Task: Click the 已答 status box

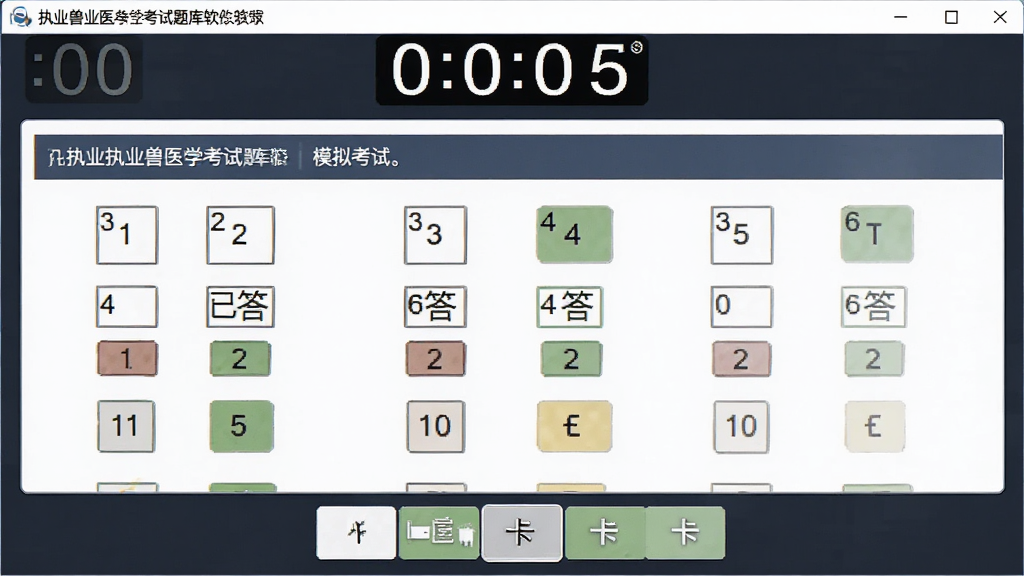Action: (x=240, y=306)
